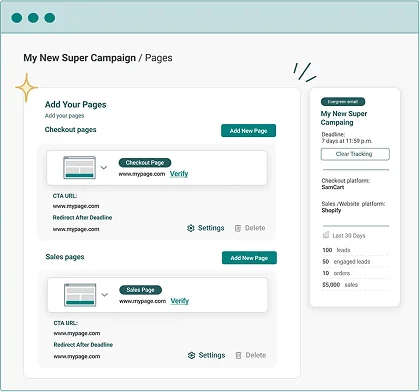
Task: Open Settings gear icon for sales page
Action: click(191, 355)
